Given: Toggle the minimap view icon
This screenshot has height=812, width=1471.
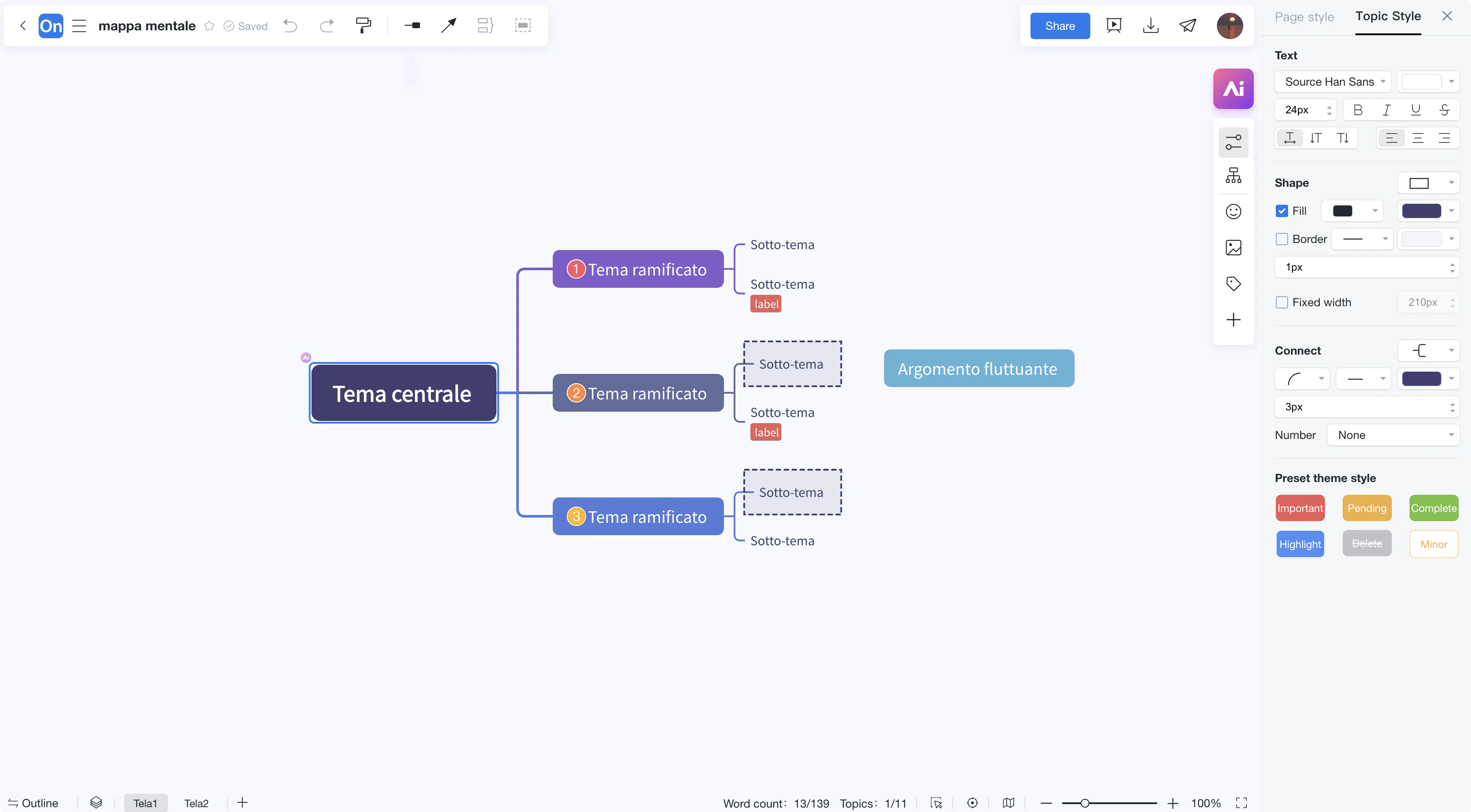Looking at the screenshot, I should pyautogui.click(x=1009, y=803).
